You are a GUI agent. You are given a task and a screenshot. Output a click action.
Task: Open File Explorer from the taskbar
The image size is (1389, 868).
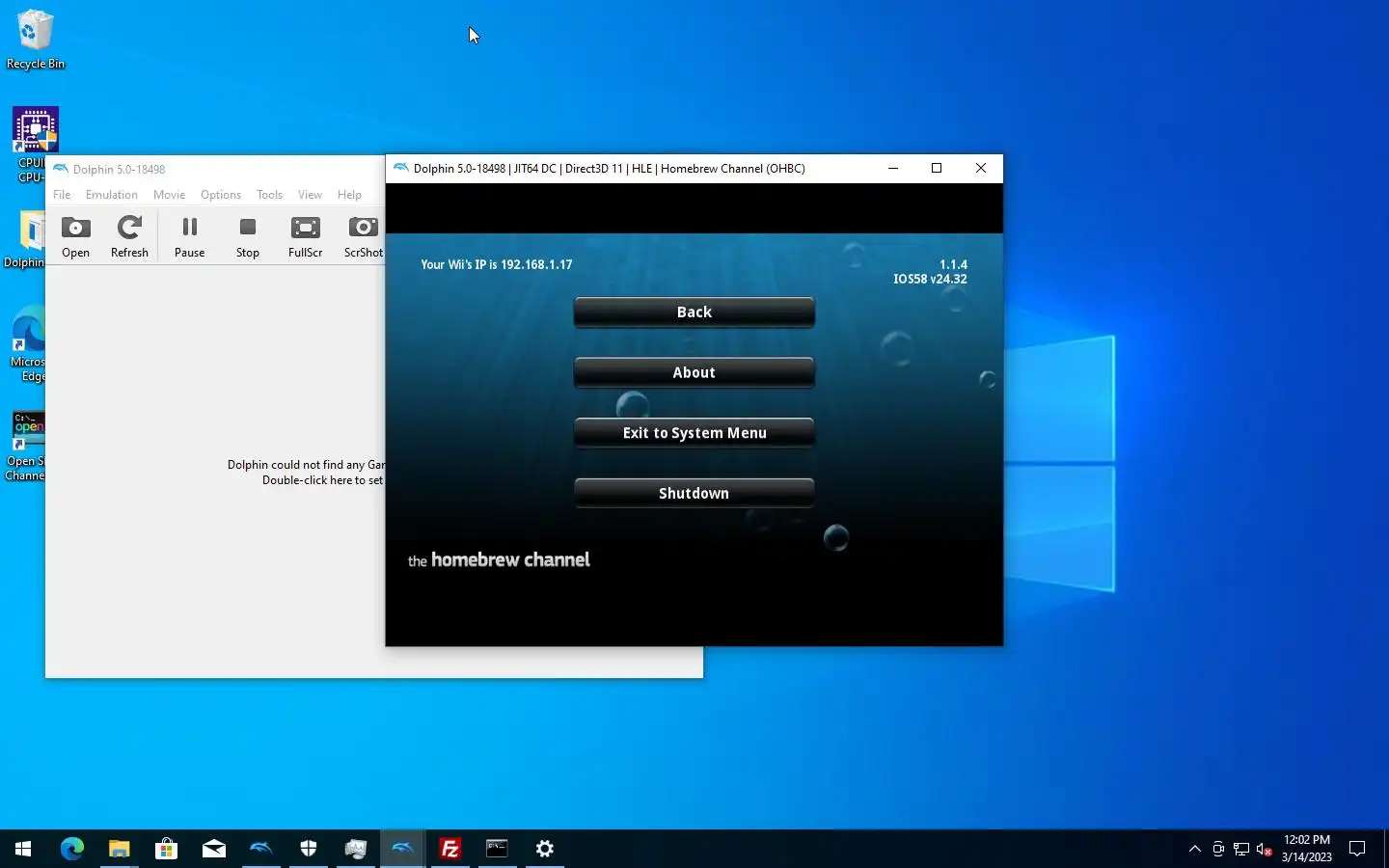(x=119, y=849)
